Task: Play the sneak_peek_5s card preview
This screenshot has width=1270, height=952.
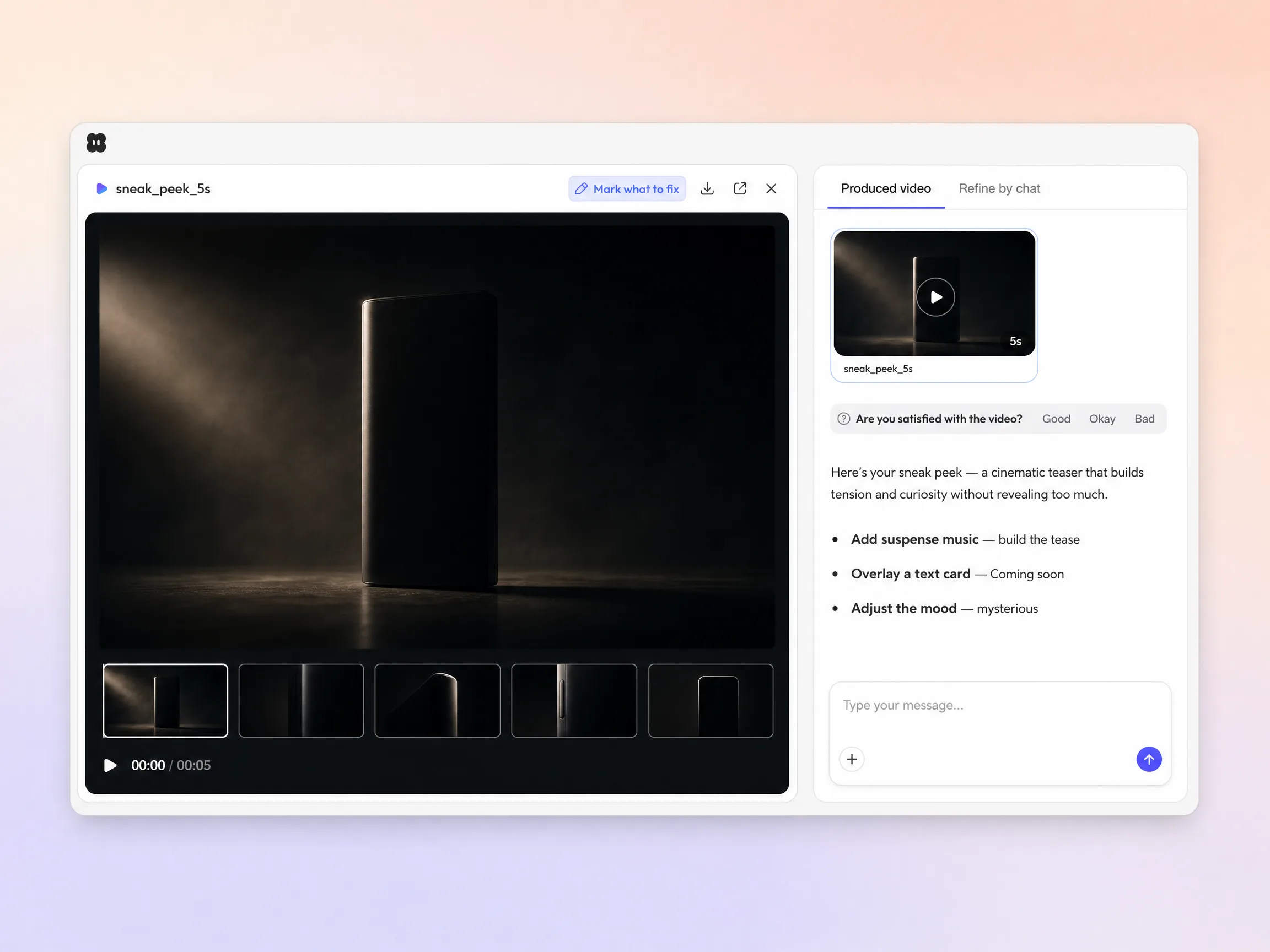Action: pos(936,297)
